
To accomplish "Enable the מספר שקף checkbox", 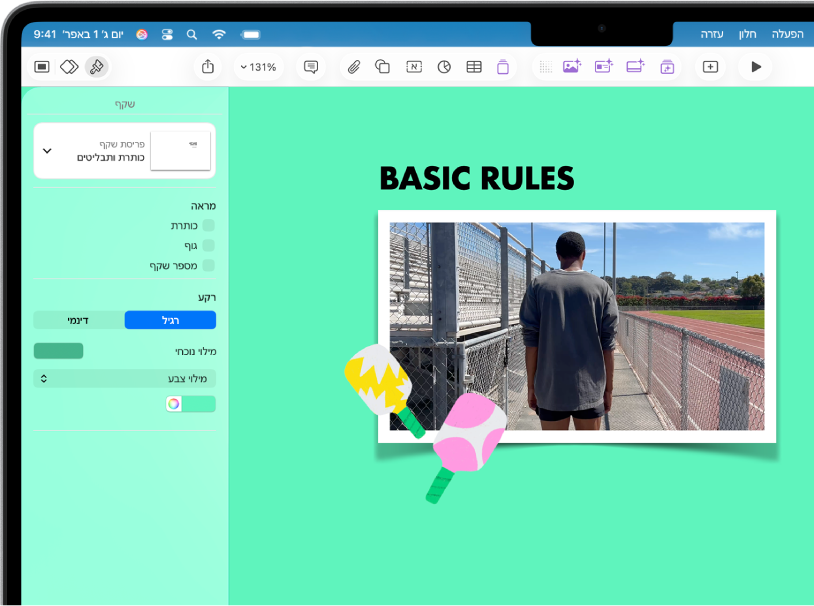I will coord(209,265).
